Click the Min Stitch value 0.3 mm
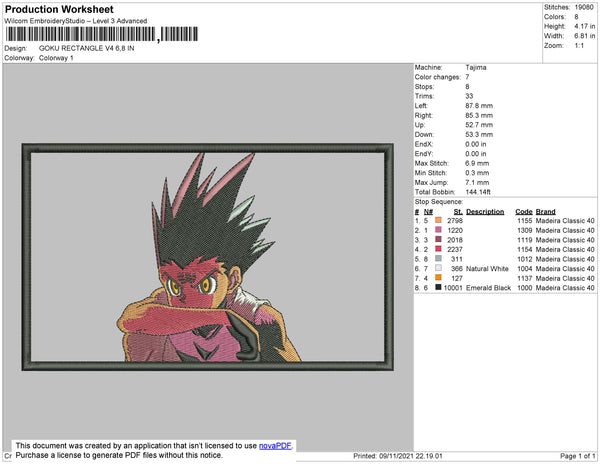600x464 pixels. [x=477, y=173]
